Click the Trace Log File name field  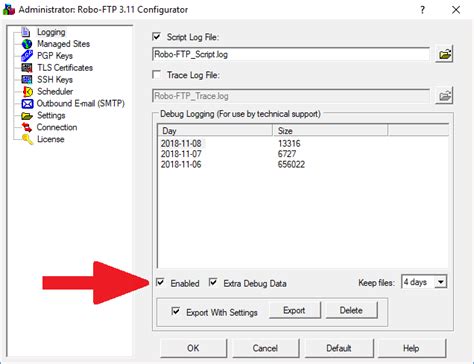pyautogui.click(x=291, y=96)
